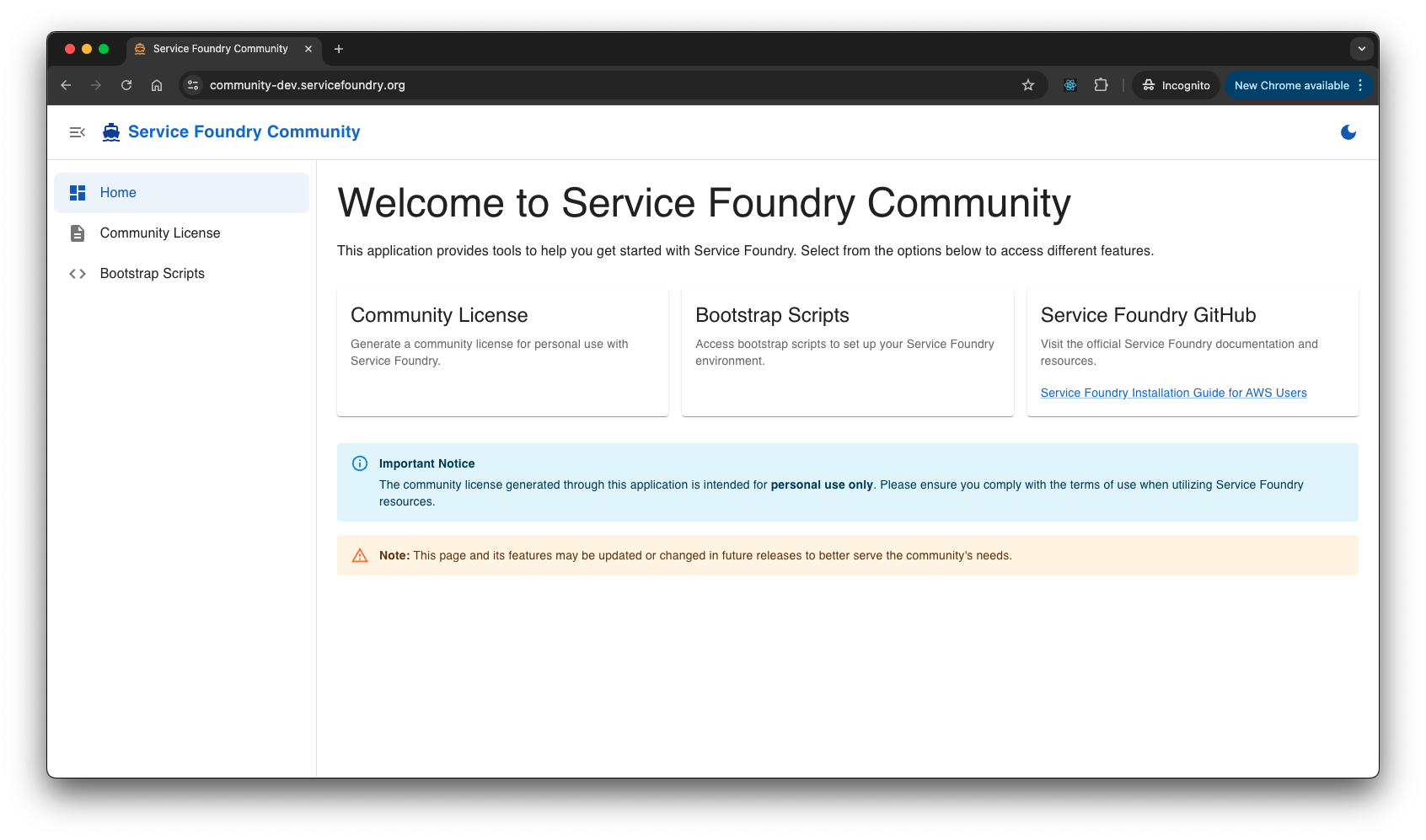Toggle dark mode with the moon icon

1348,131
